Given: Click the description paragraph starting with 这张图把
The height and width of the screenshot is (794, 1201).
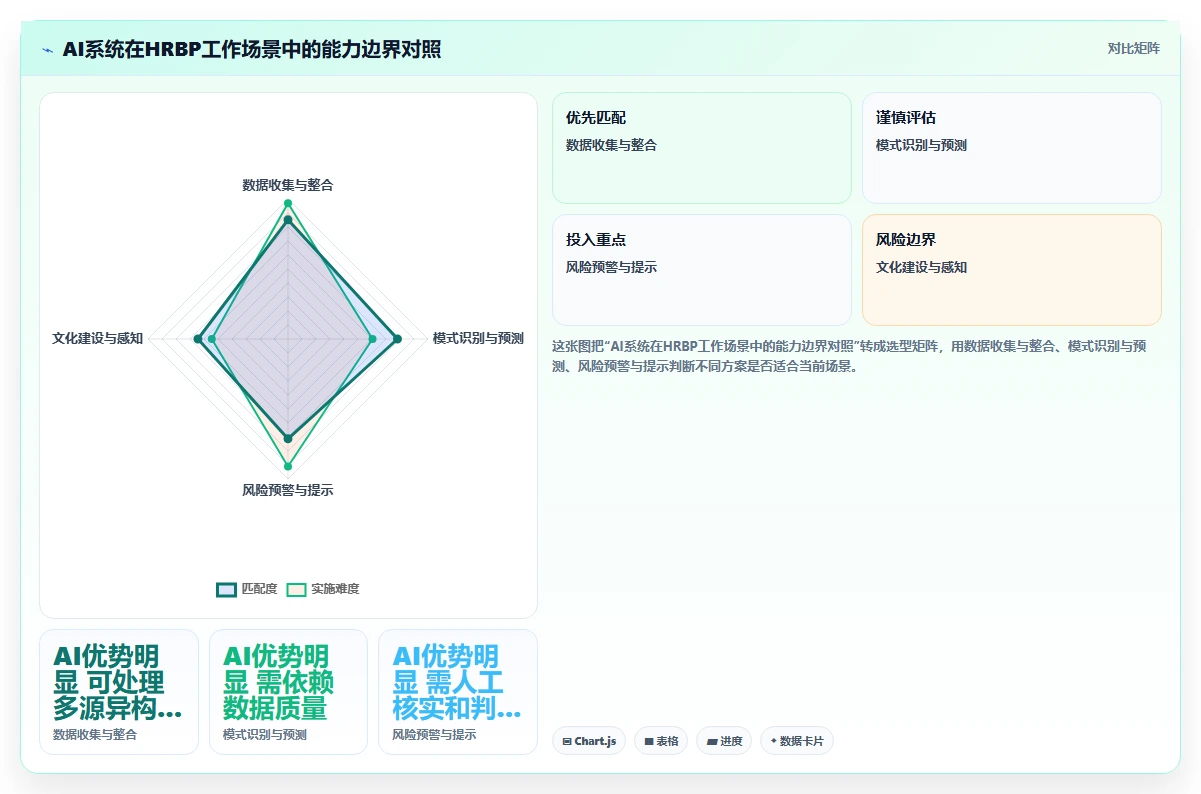Looking at the screenshot, I should pyautogui.click(x=856, y=356).
